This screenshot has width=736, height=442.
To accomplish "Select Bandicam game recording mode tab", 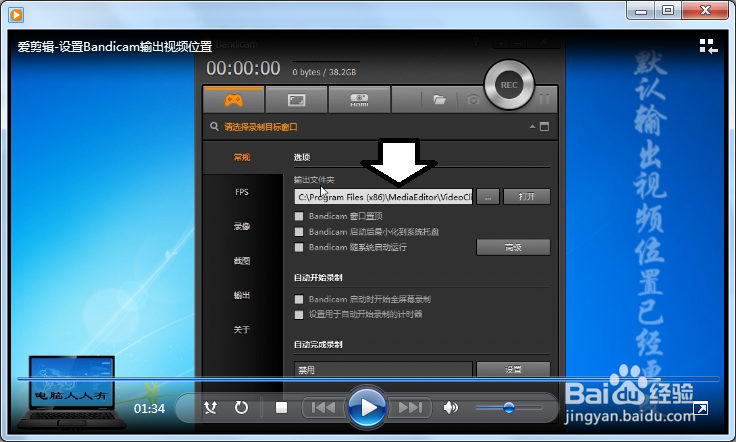I will [233, 99].
